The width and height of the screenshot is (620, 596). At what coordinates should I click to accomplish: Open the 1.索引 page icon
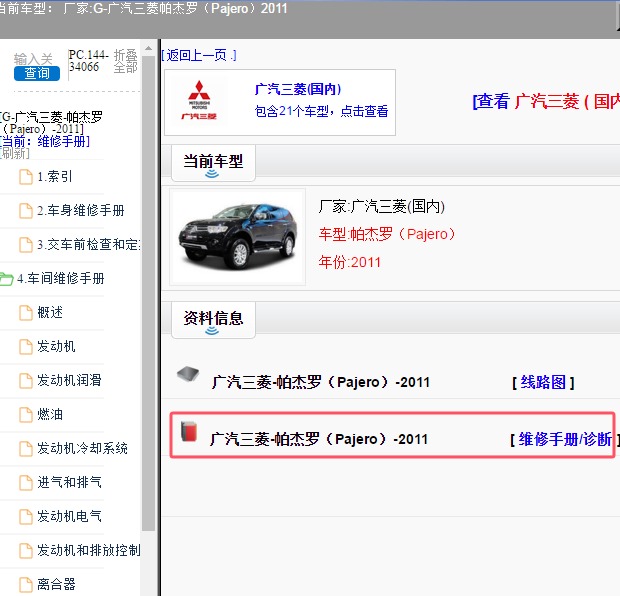pyautogui.click(x=26, y=177)
